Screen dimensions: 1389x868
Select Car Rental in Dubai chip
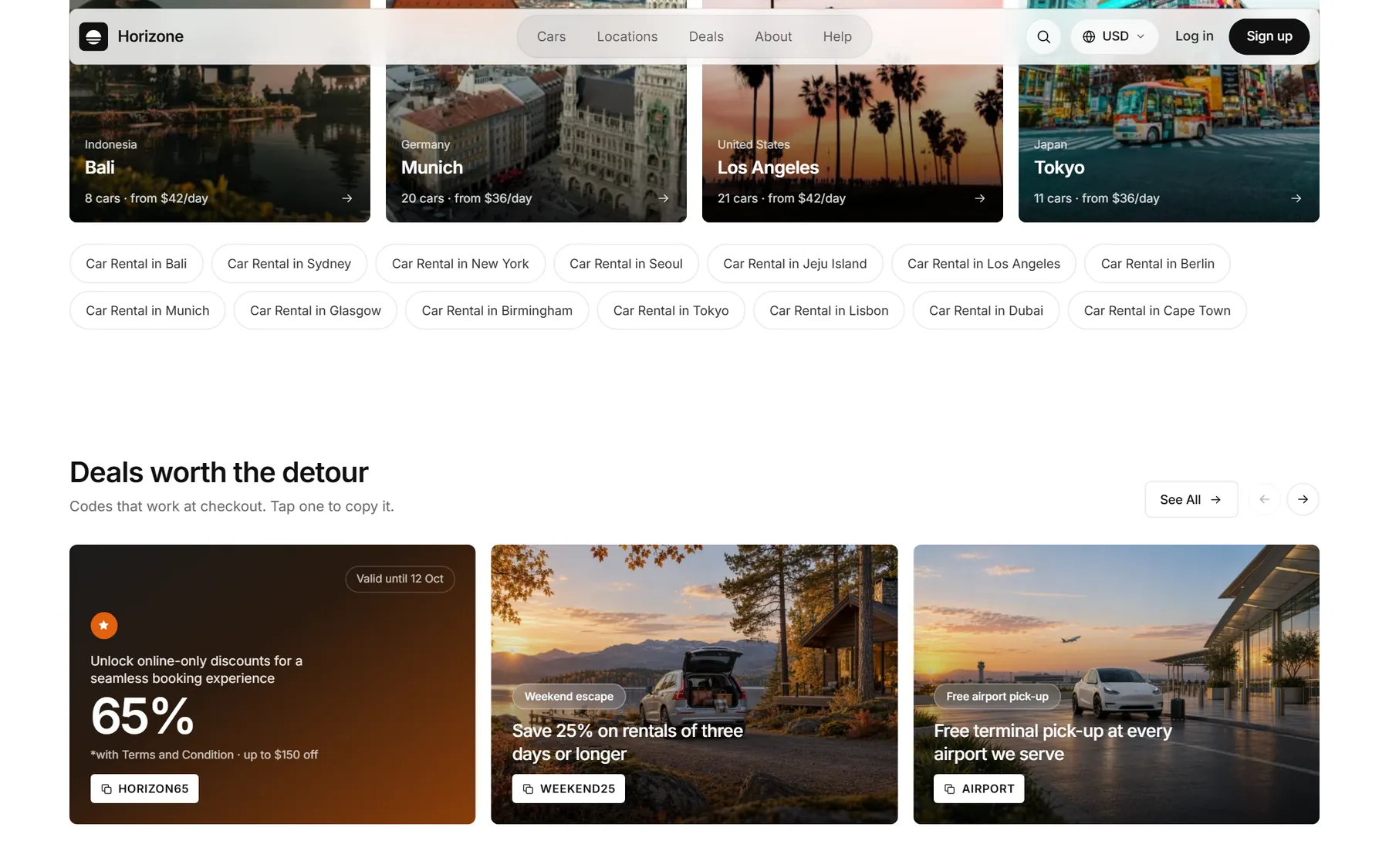[x=986, y=310]
